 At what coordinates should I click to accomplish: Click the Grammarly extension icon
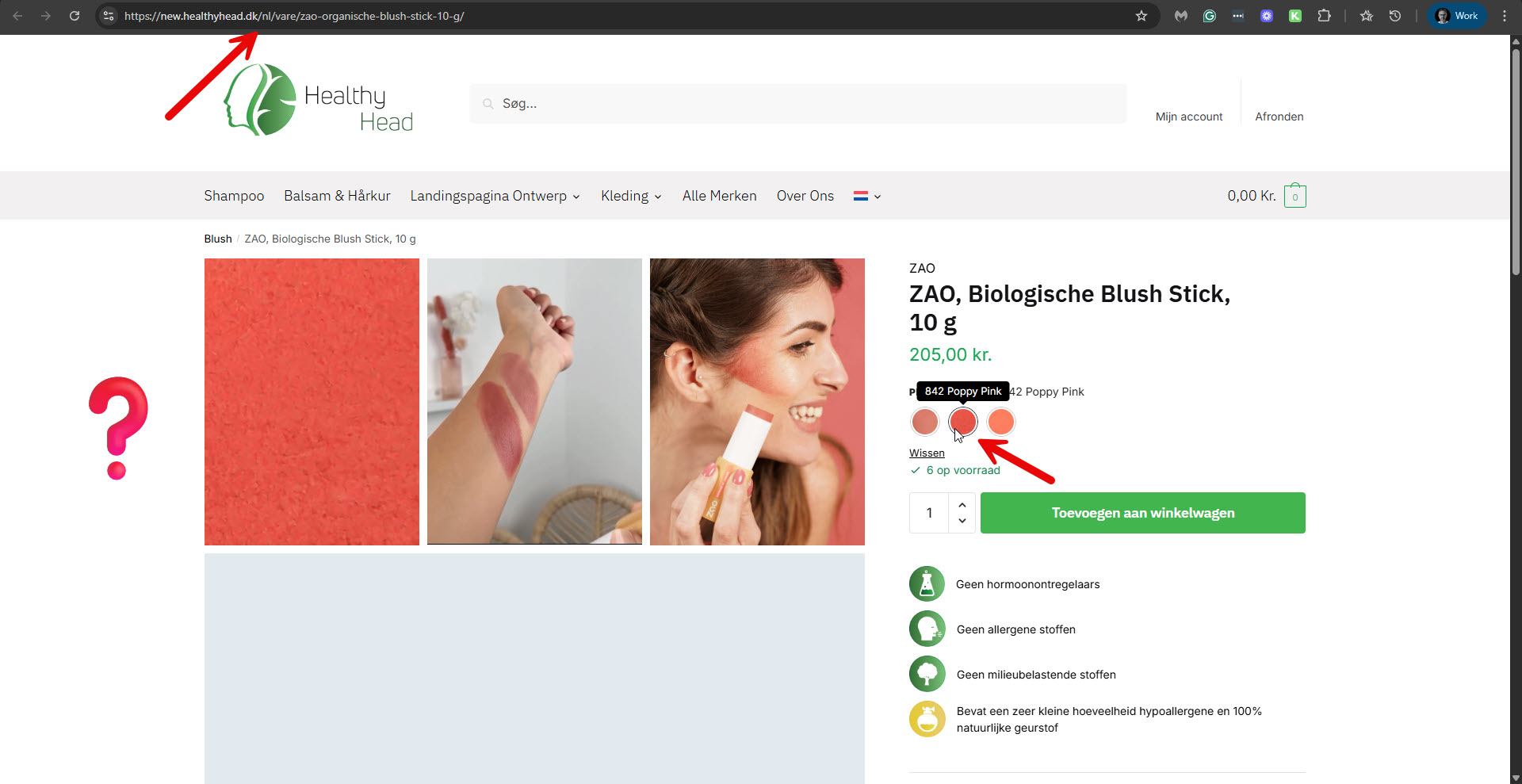point(1210,16)
